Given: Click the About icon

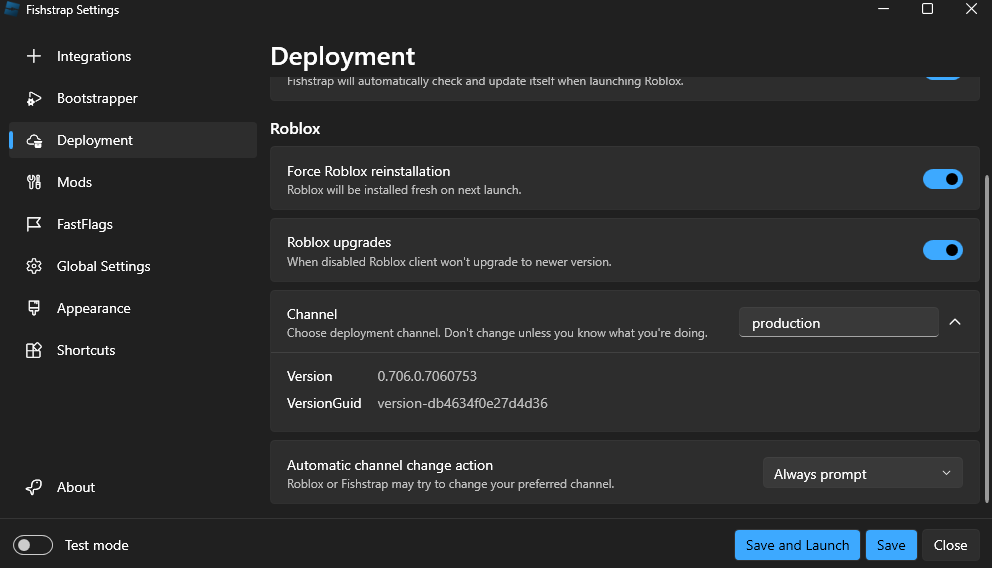Looking at the screenshot, I should [x=34, y=487].
